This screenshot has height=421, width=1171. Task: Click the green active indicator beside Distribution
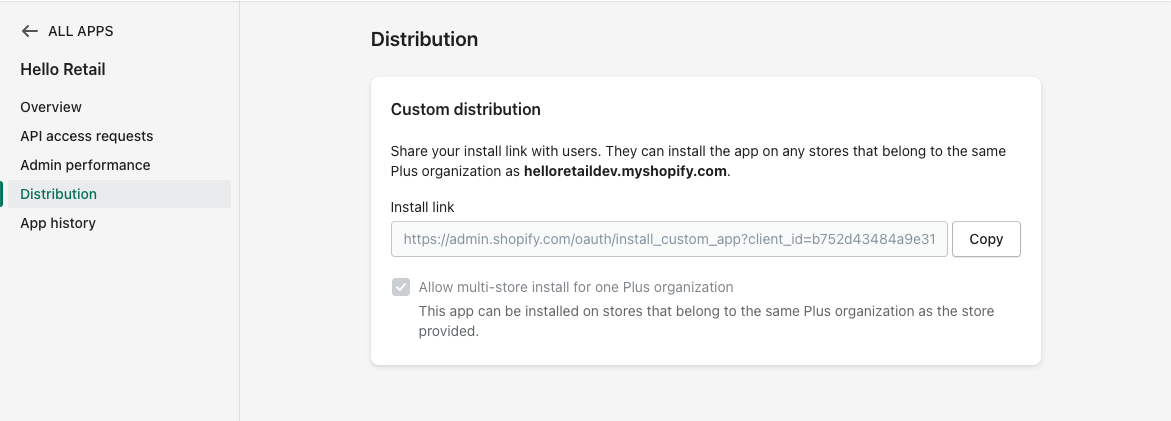[2, 194]
